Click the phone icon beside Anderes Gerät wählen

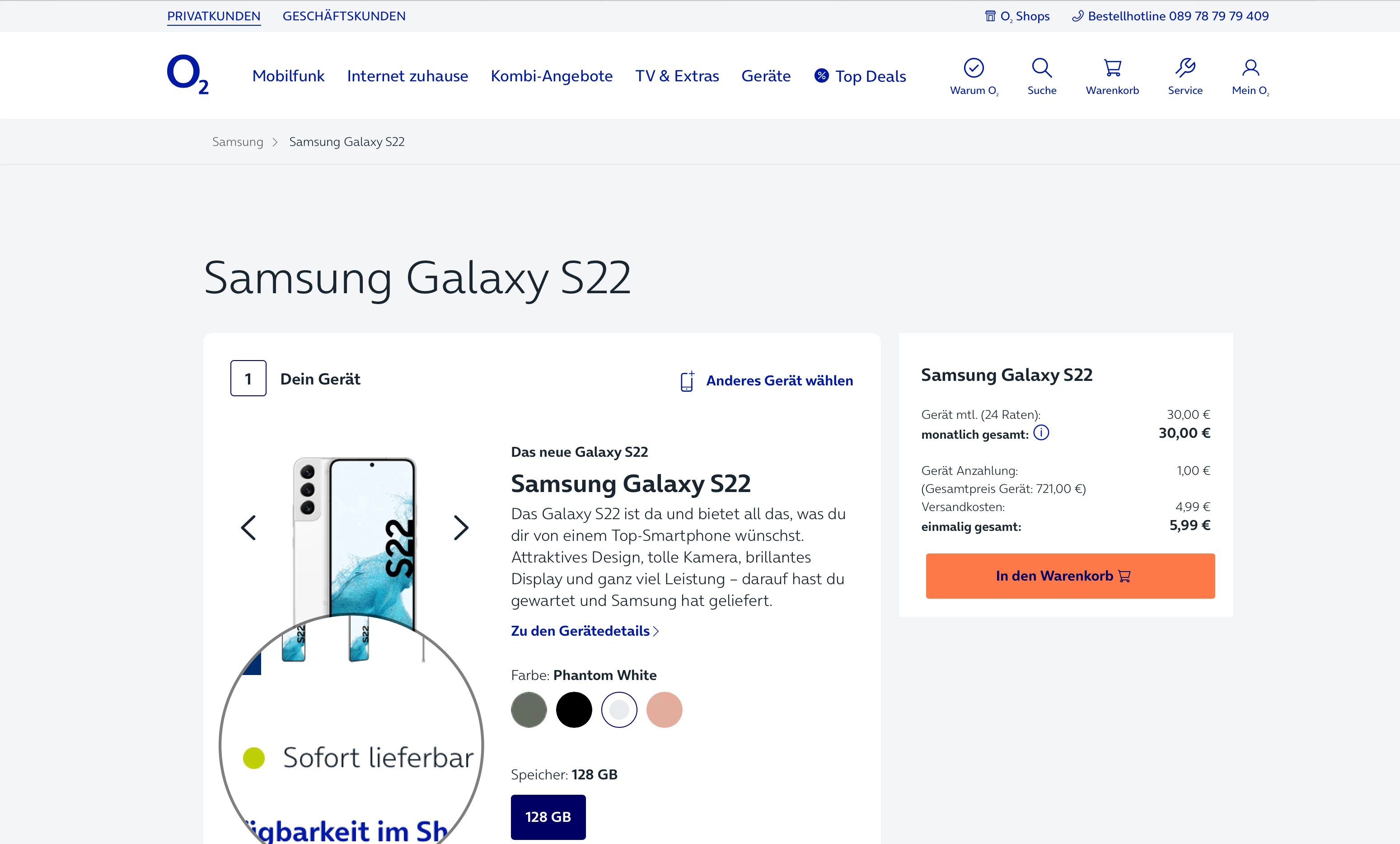(686, 381)
